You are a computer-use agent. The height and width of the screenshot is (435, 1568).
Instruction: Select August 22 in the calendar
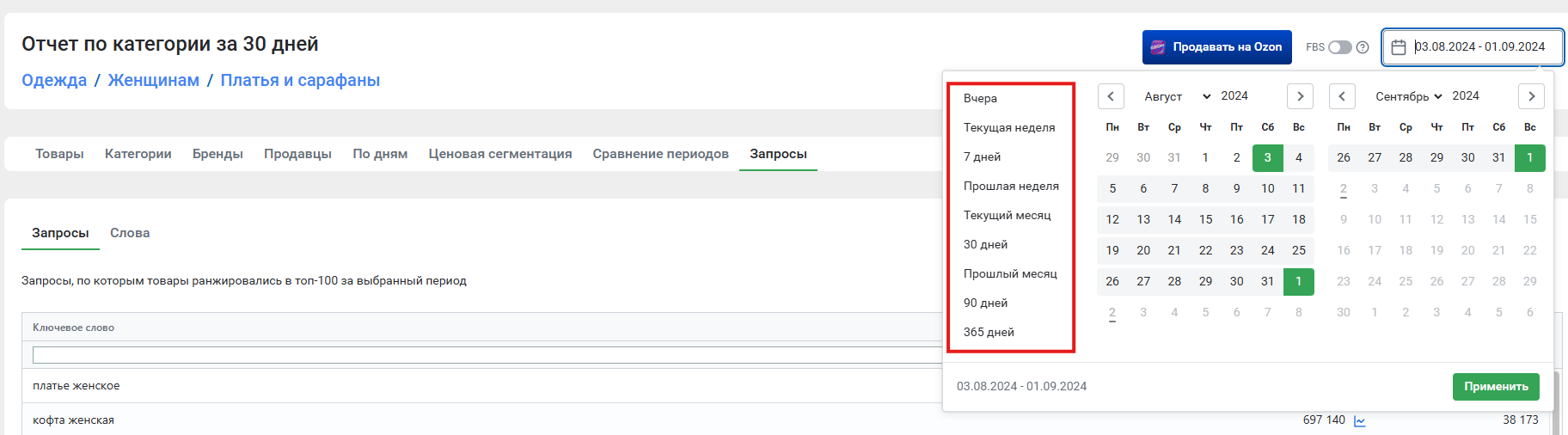[x=1205, y=250]
